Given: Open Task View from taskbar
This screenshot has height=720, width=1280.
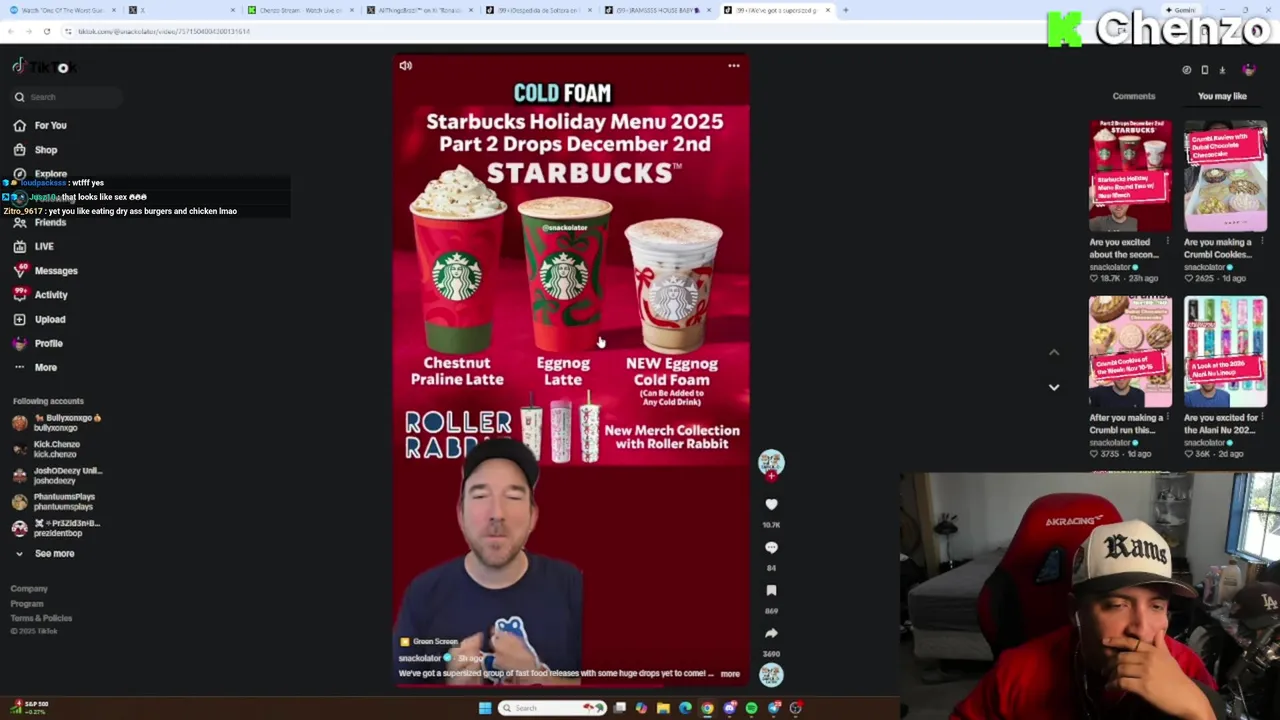Looking at the screenshot, I should [x=620, y=708].
